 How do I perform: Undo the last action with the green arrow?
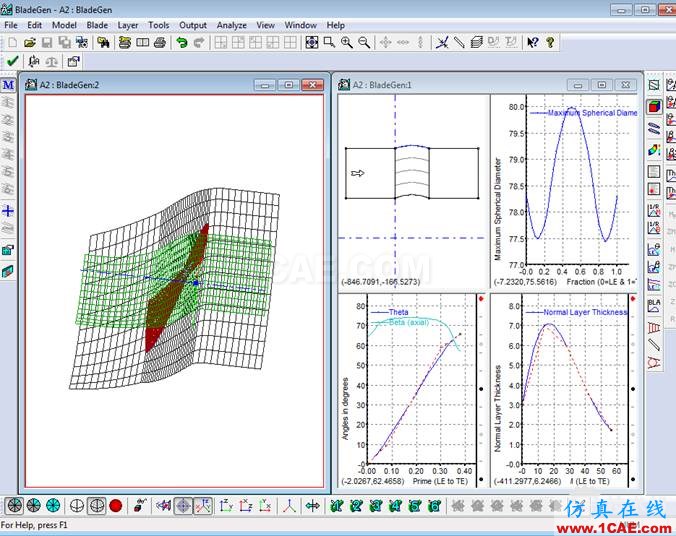[182, 42]
